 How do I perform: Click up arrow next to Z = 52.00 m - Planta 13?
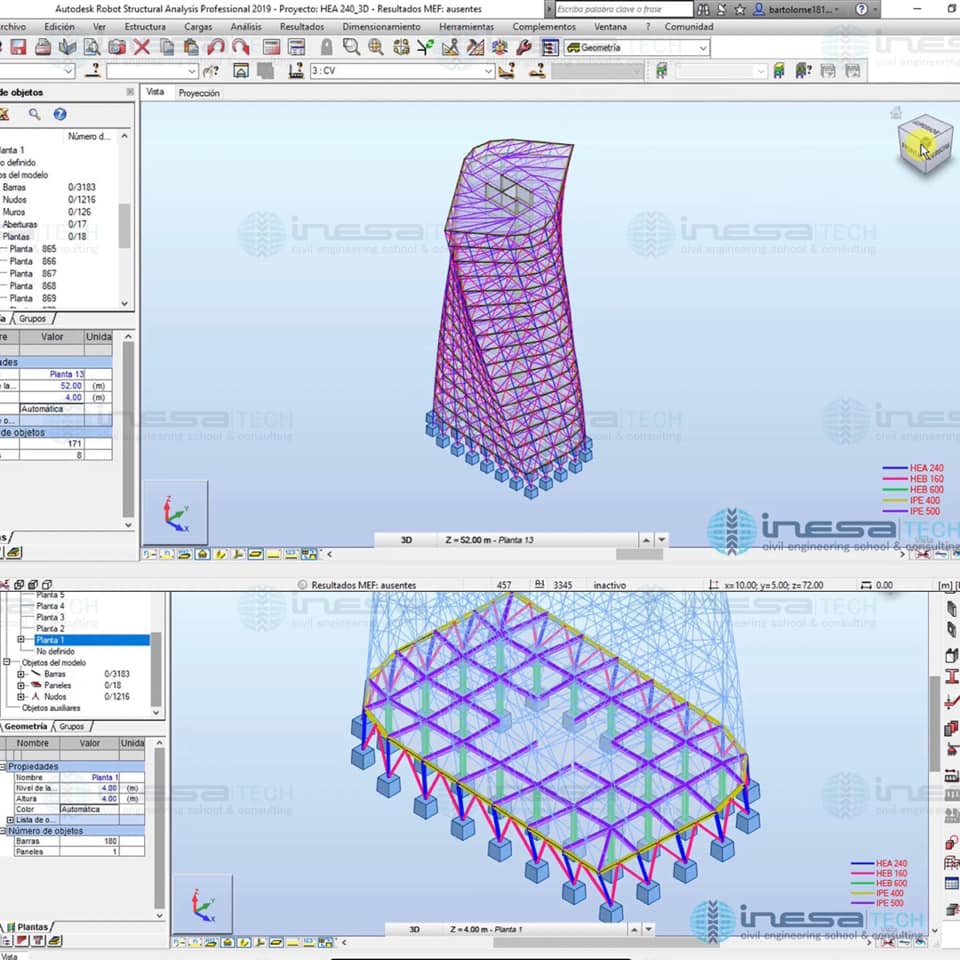(646, 540)
